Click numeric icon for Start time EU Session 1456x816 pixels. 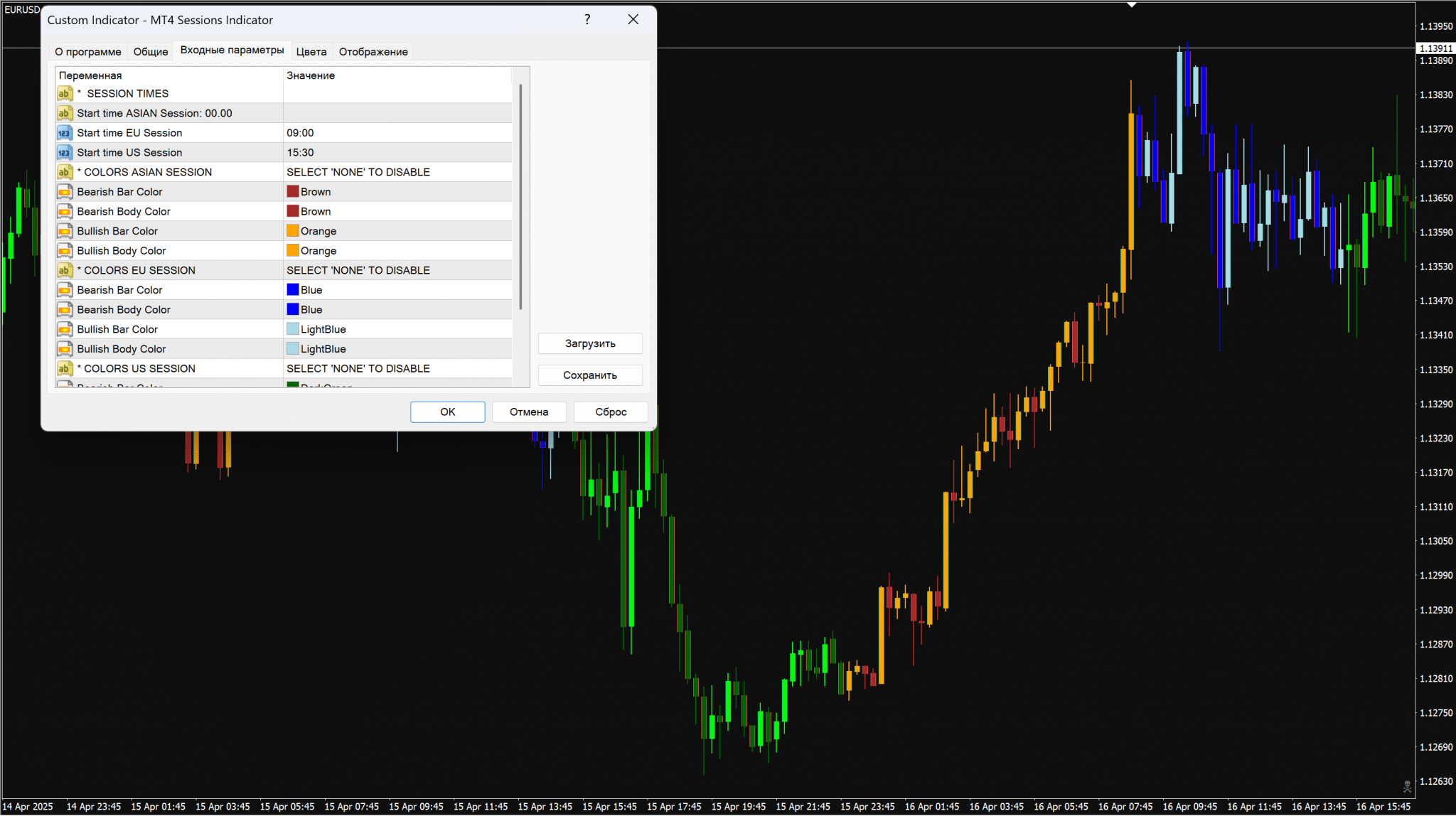point(64,133)
